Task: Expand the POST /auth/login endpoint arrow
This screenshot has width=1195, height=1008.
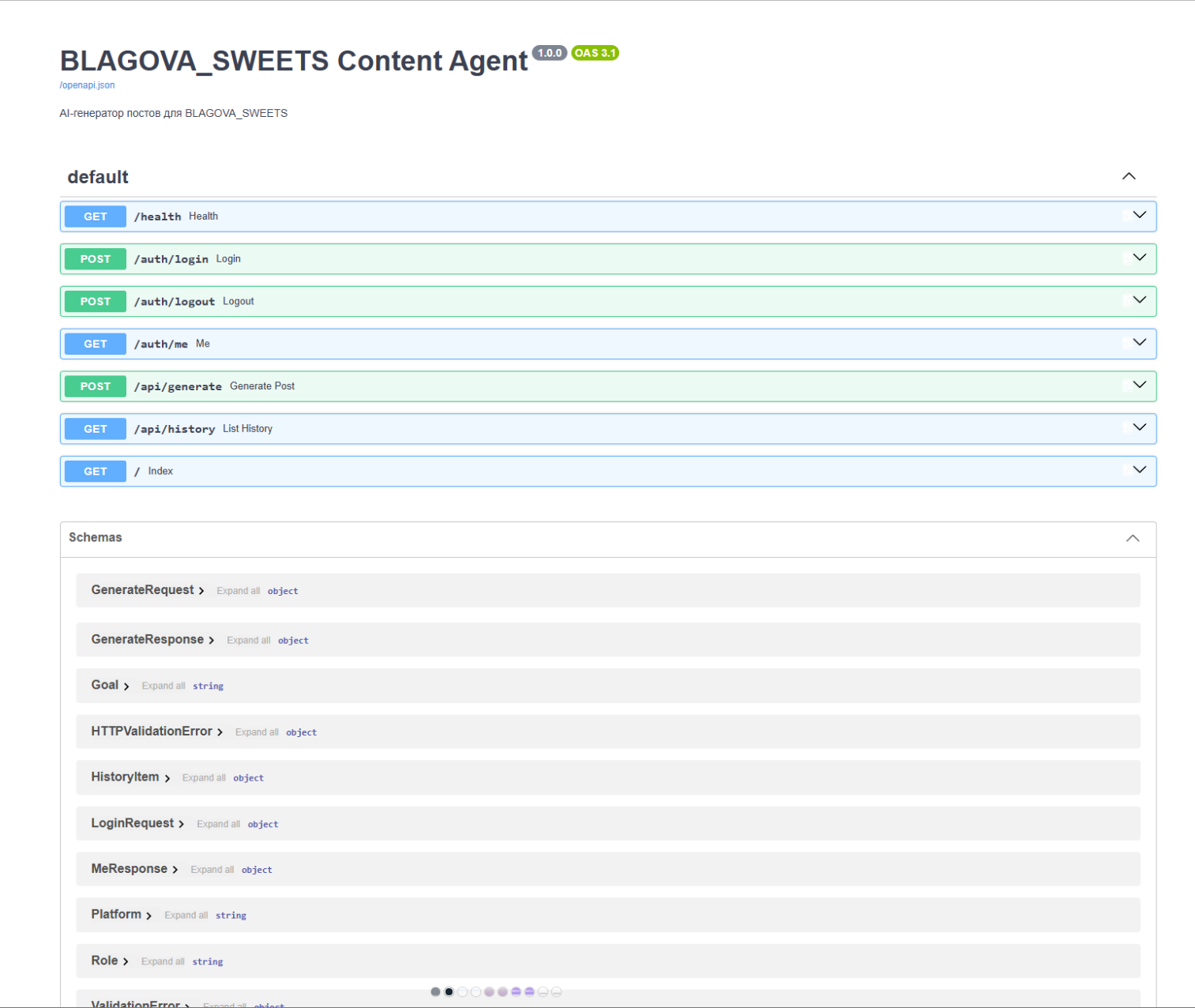Action: pos(1139,258)
